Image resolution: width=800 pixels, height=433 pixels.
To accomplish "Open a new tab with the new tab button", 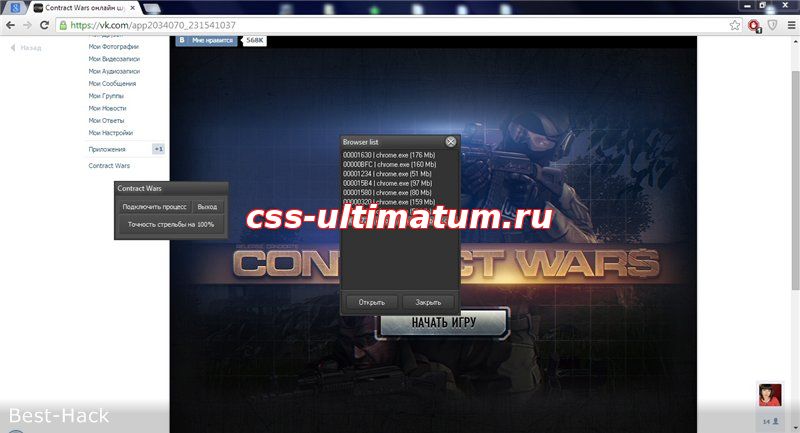I will [x=152, y=8].
